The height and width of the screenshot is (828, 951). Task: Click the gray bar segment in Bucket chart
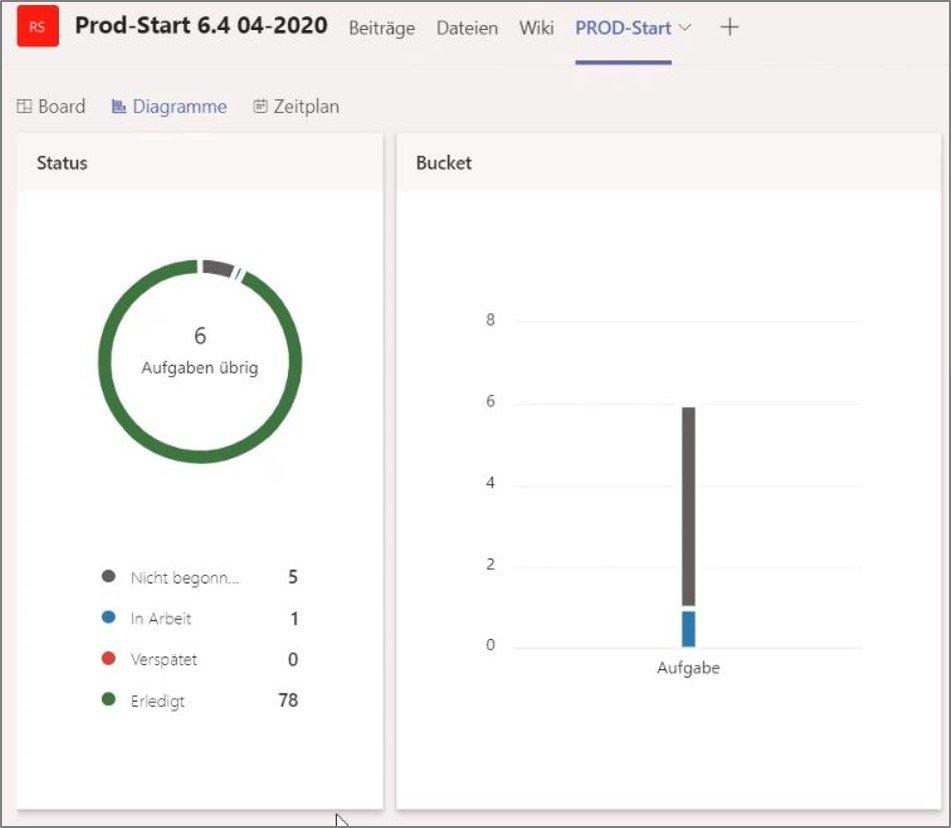coord(688,505)
